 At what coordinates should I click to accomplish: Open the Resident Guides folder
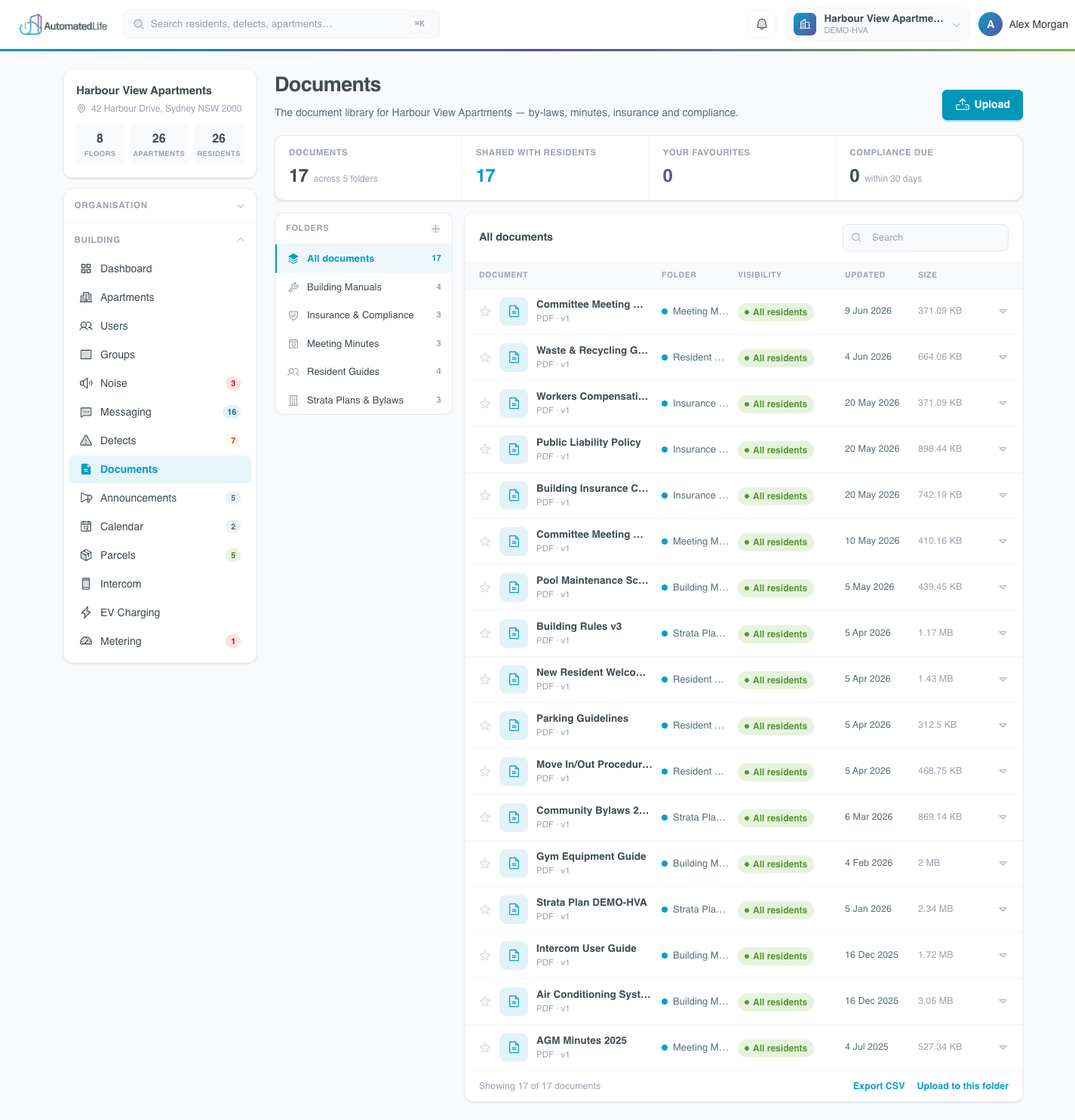(x=364, y=372)
